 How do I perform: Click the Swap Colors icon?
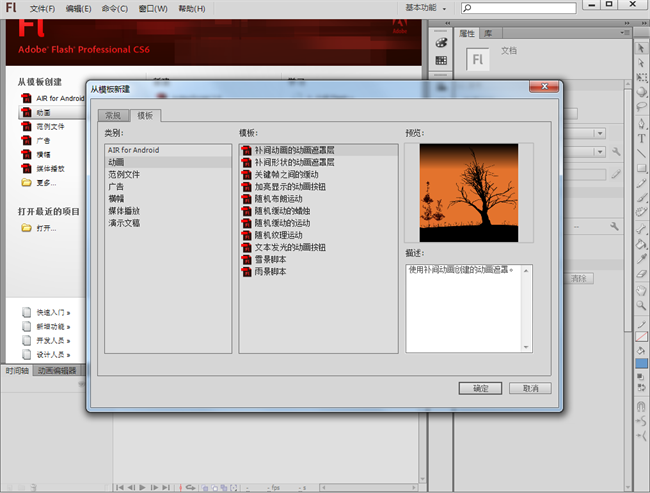click(x=641, y=387)
